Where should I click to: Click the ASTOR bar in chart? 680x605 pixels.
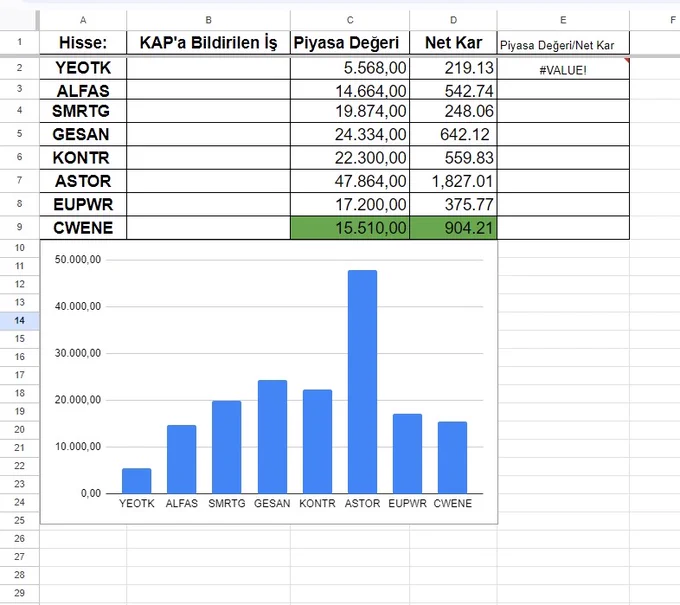362,382
